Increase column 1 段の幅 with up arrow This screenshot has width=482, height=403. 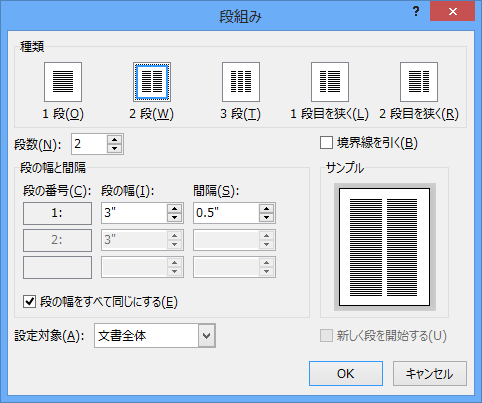[x=174, y=209]
